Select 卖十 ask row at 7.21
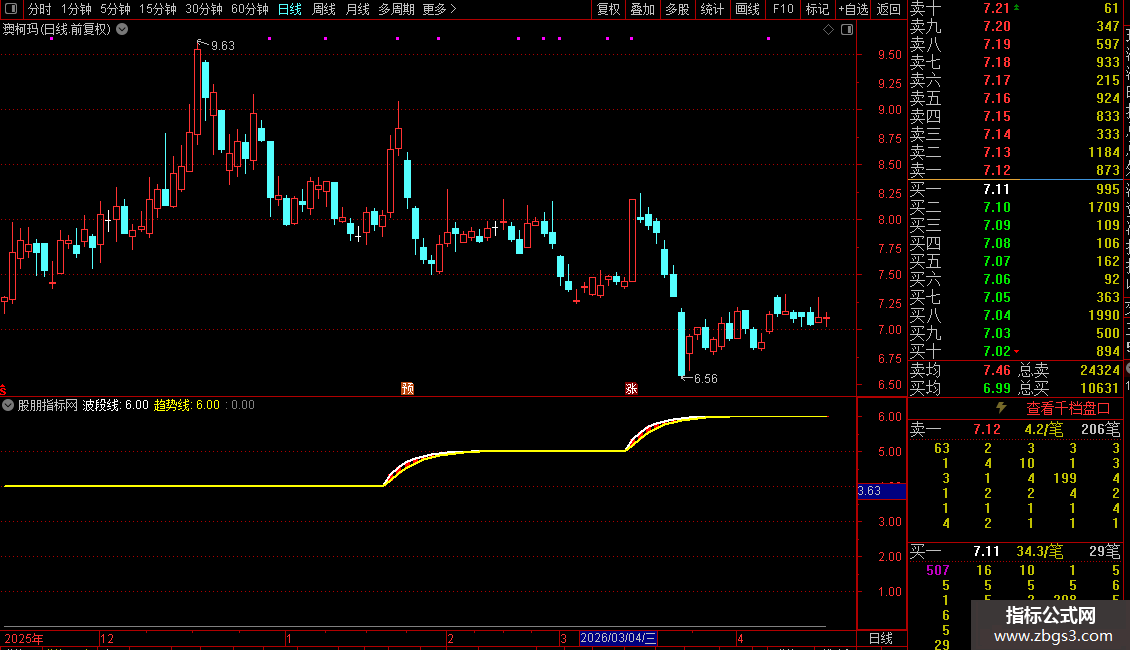 point(1015,8)
